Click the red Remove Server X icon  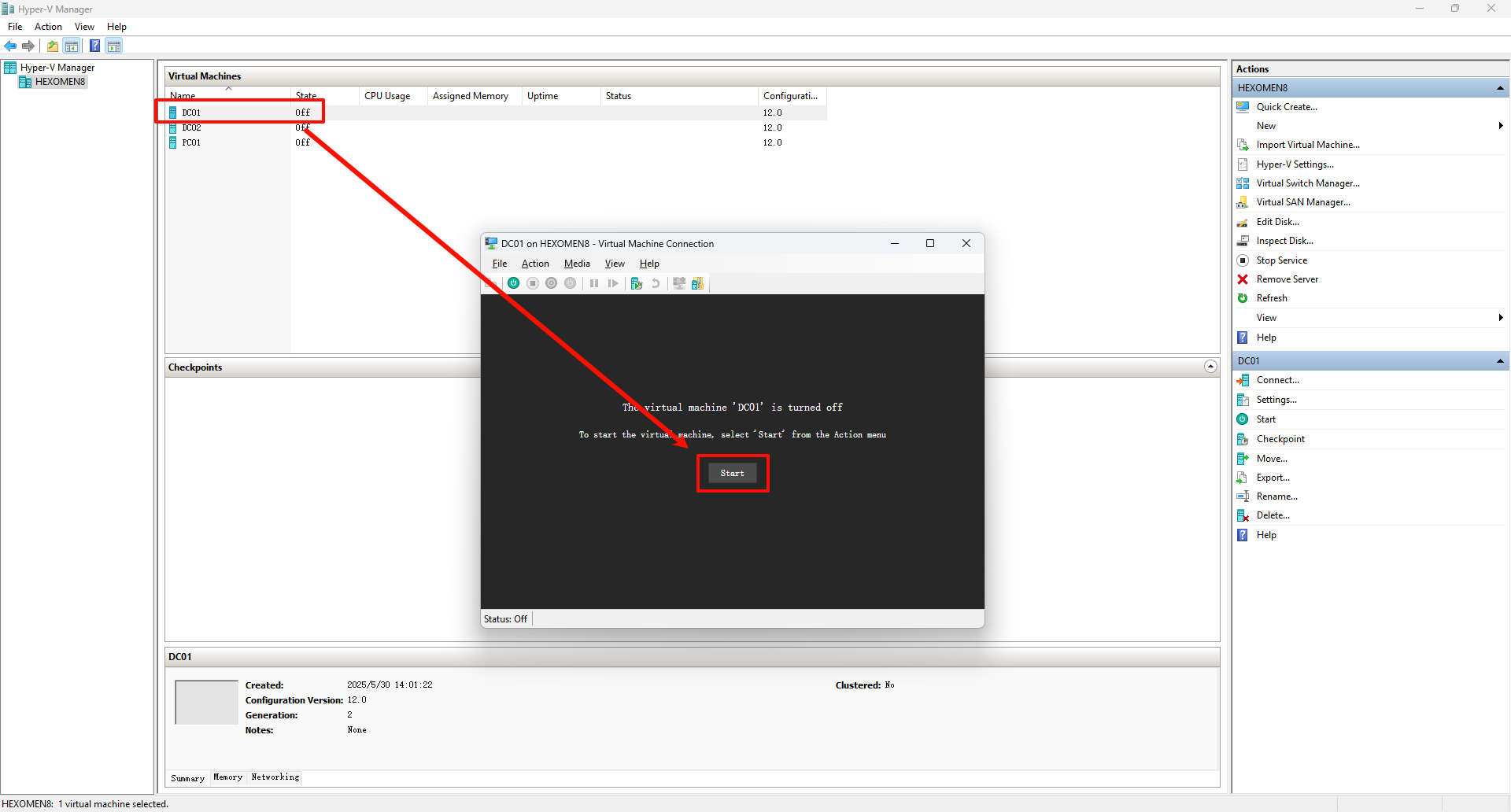pos(1243,279)
